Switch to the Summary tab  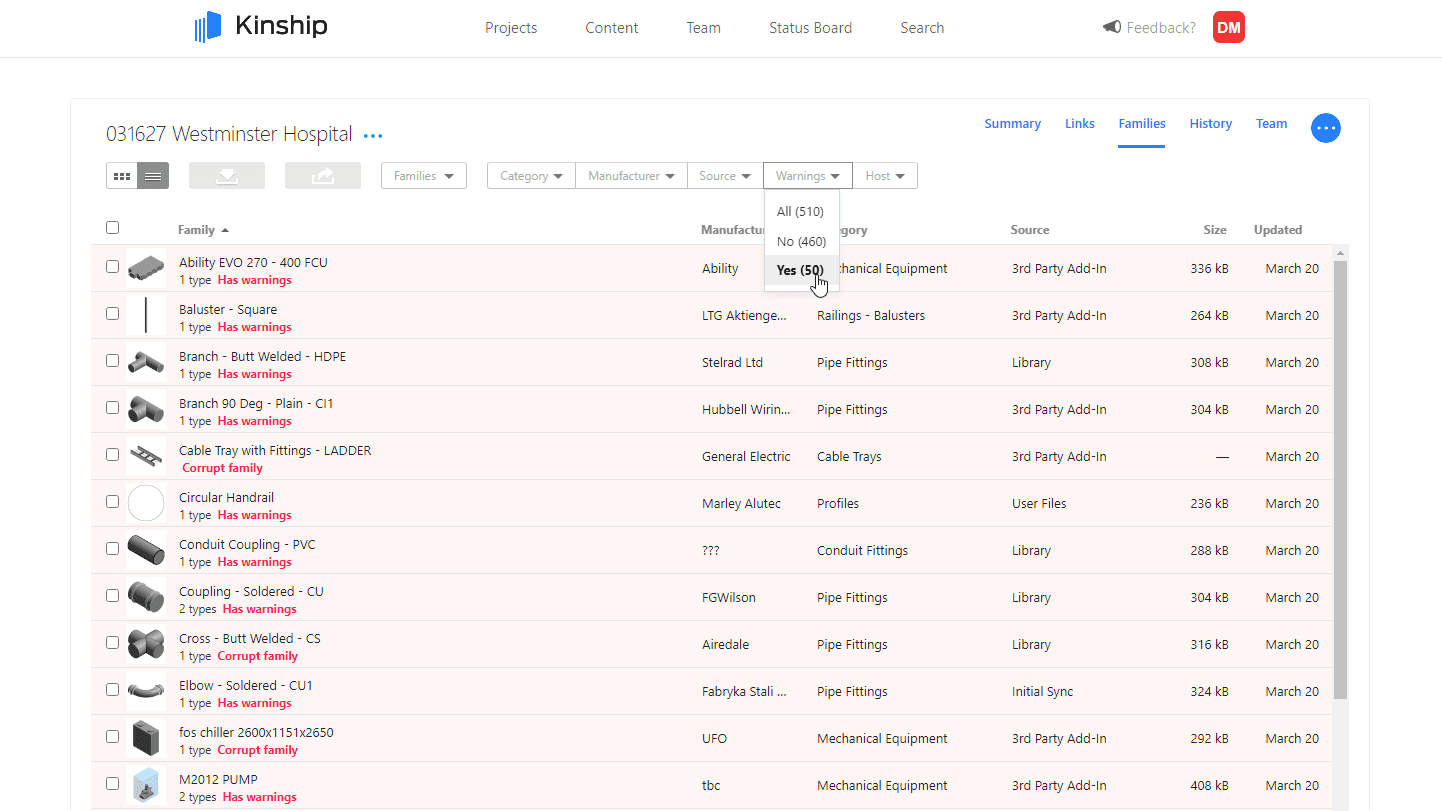click(1012, 123)
